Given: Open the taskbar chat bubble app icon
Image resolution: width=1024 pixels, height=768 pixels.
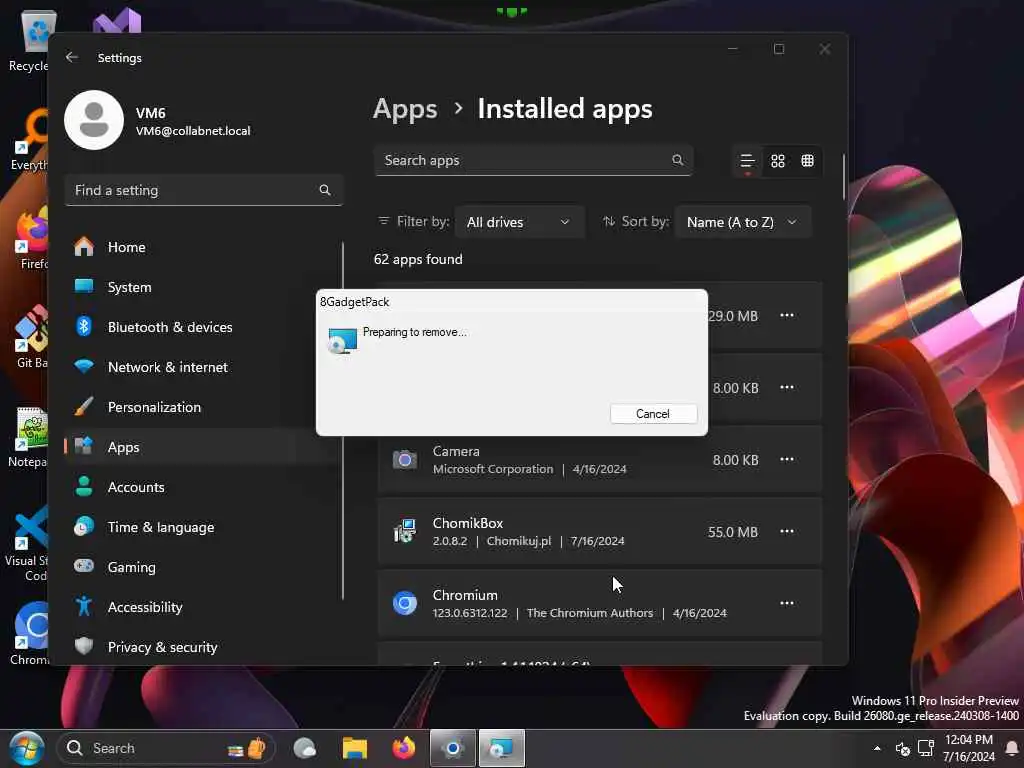Looking at the screenshot, I should 305,748.
